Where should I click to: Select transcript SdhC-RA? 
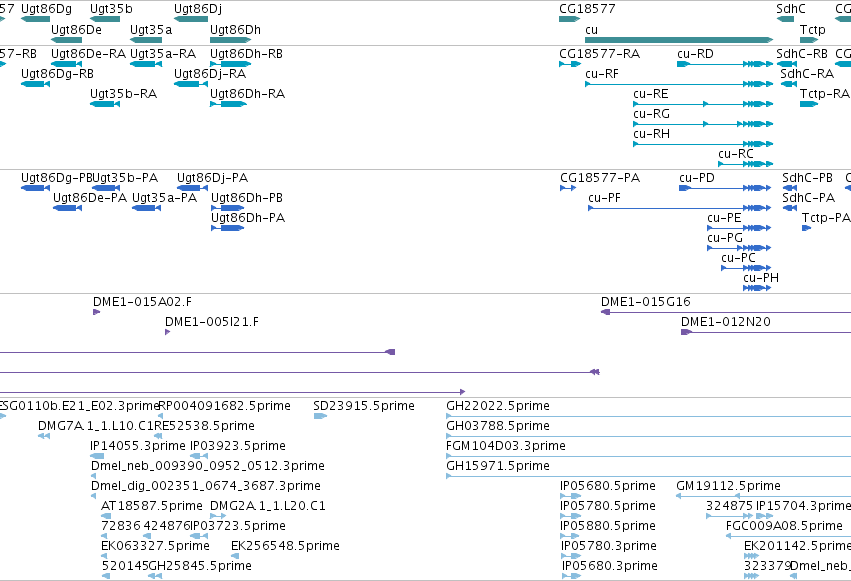click(x=789, y=84)
